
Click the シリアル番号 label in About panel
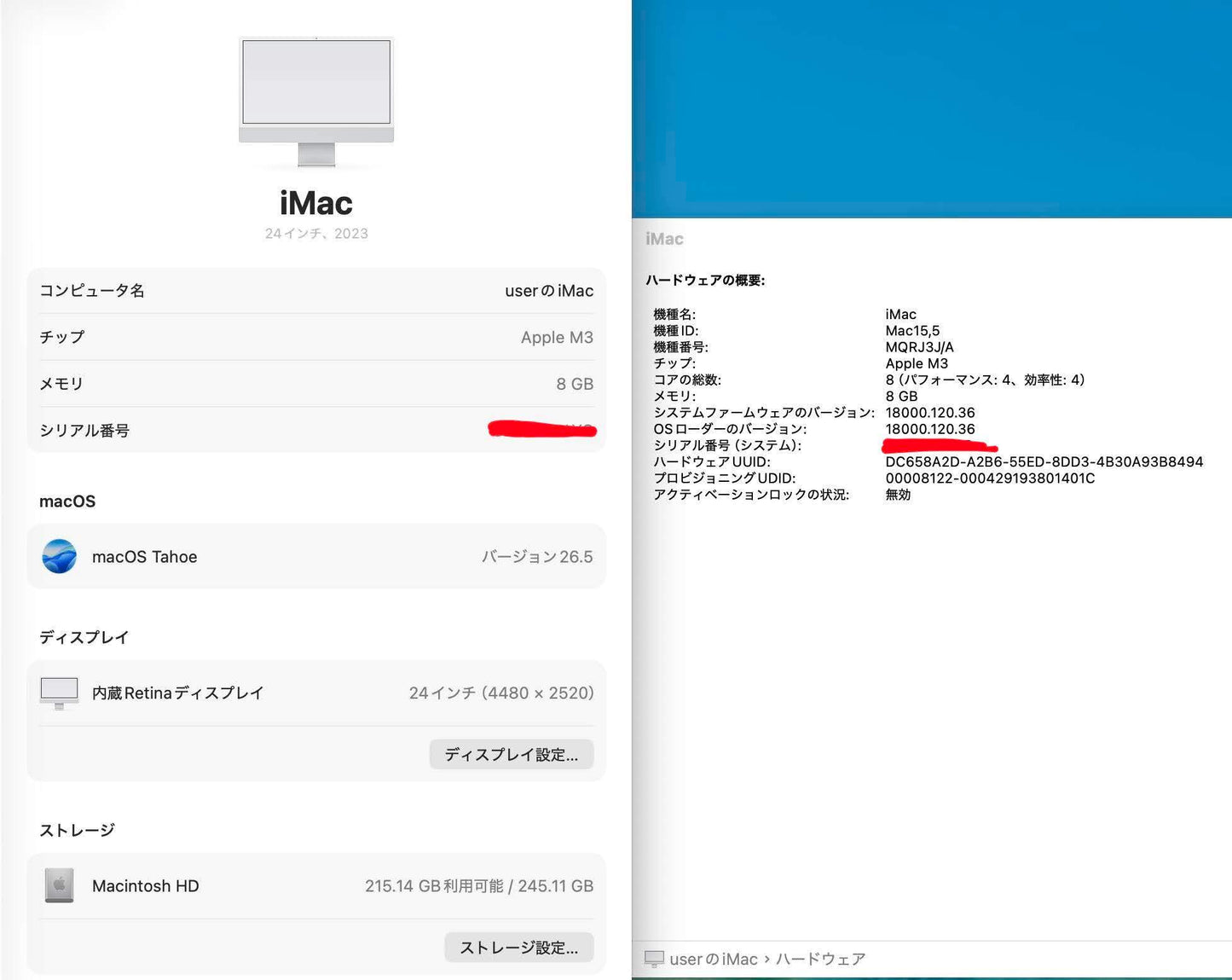click(84, 431)
